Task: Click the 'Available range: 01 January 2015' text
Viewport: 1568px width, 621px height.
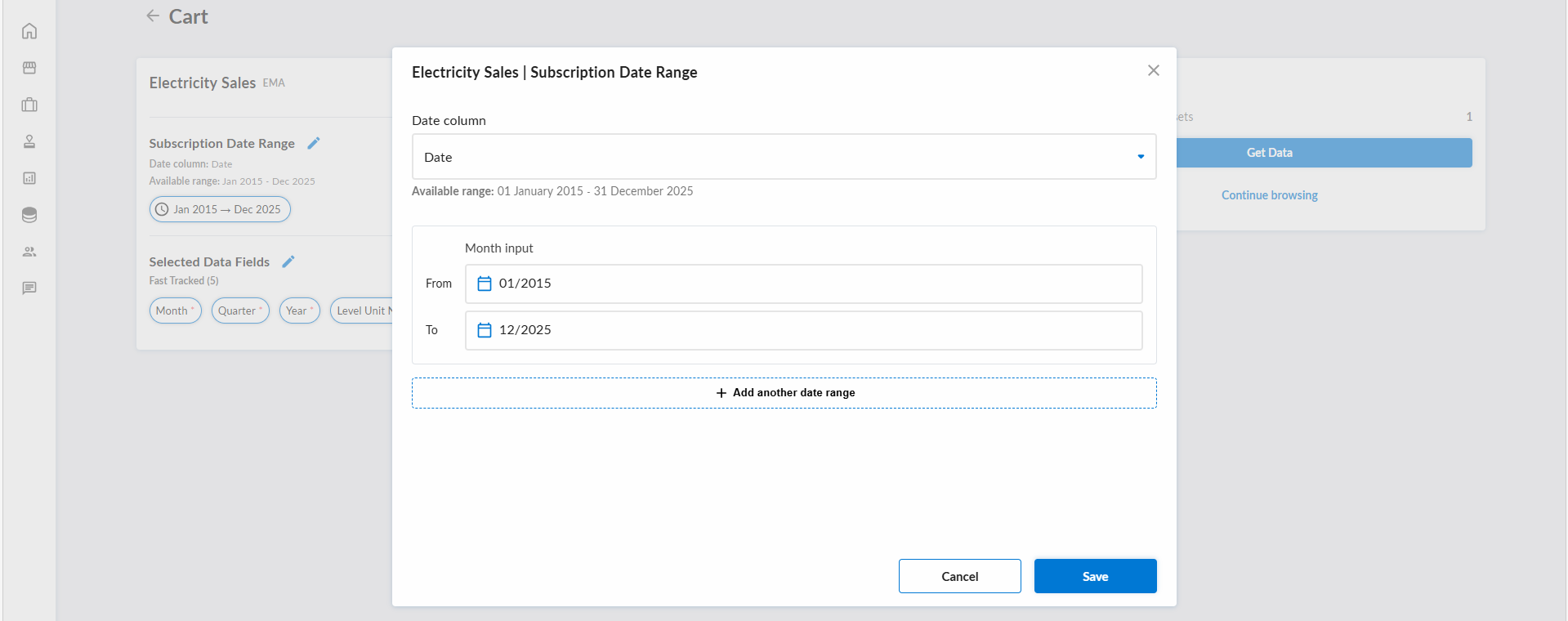Action: click(x=498, y=191)
